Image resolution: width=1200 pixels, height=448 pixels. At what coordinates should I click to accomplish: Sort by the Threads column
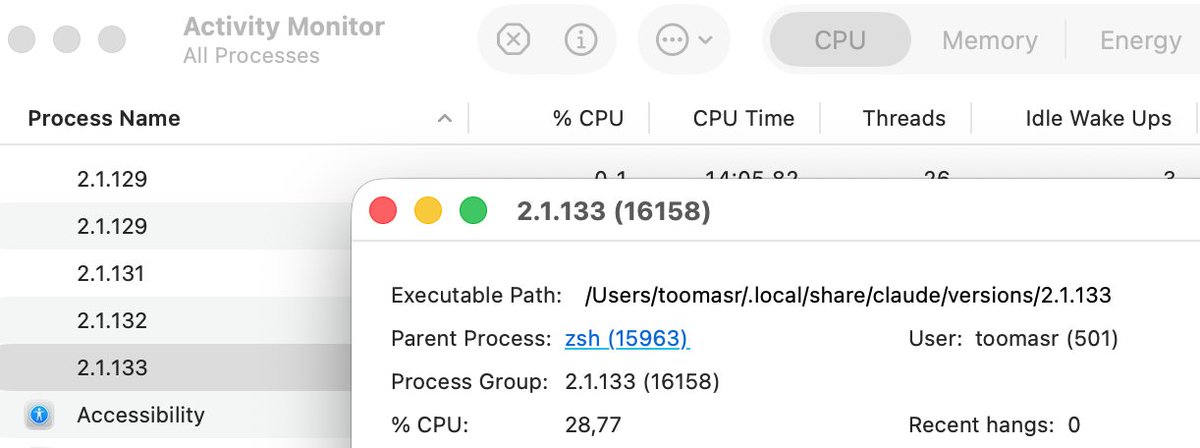904,118
